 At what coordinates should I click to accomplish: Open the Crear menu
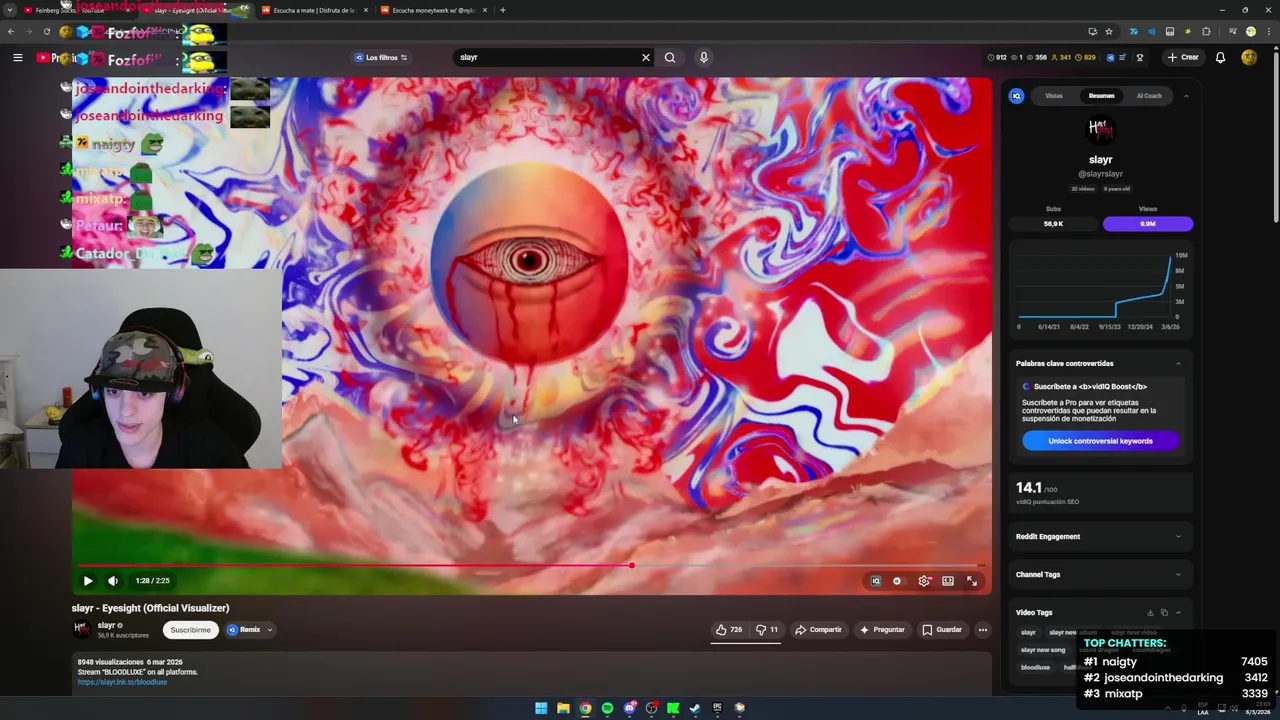pos(1182,57)
